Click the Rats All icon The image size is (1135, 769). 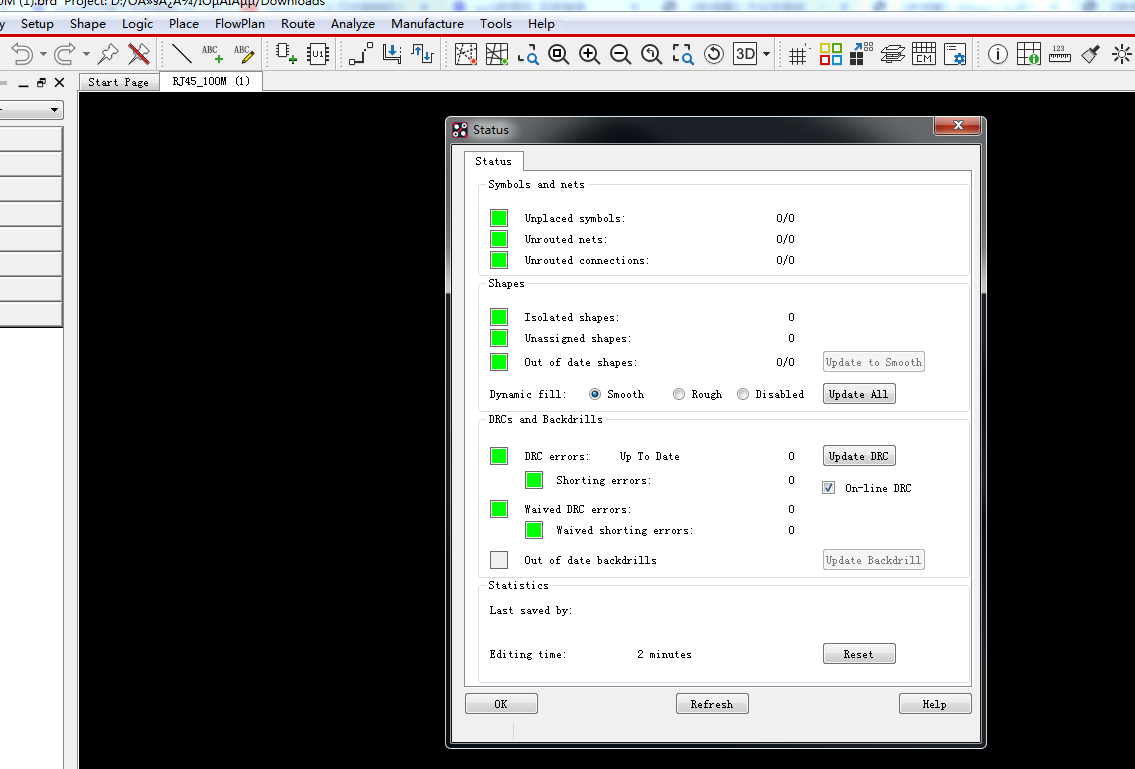click(497, 54)
